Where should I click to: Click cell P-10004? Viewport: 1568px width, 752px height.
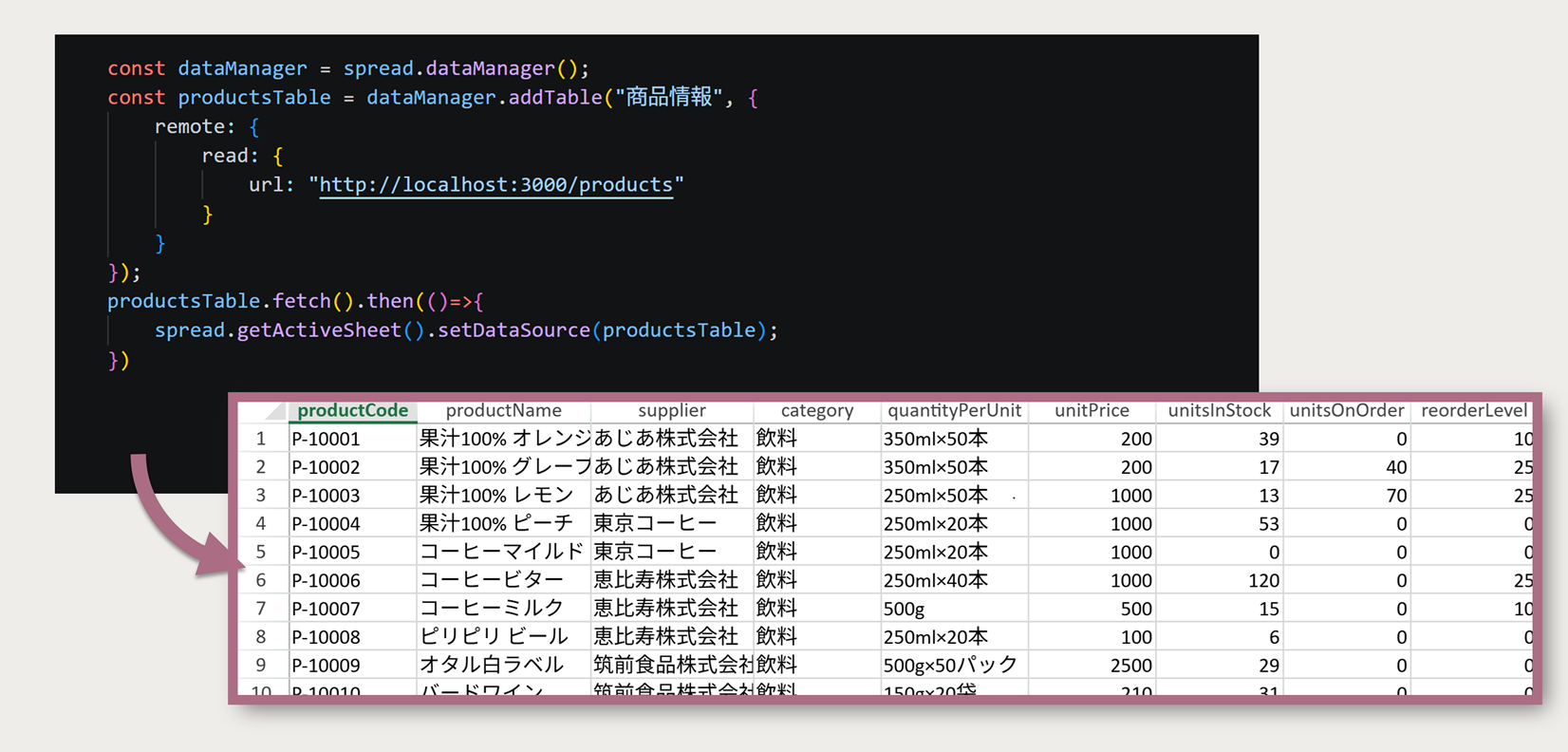click(352, 523)
